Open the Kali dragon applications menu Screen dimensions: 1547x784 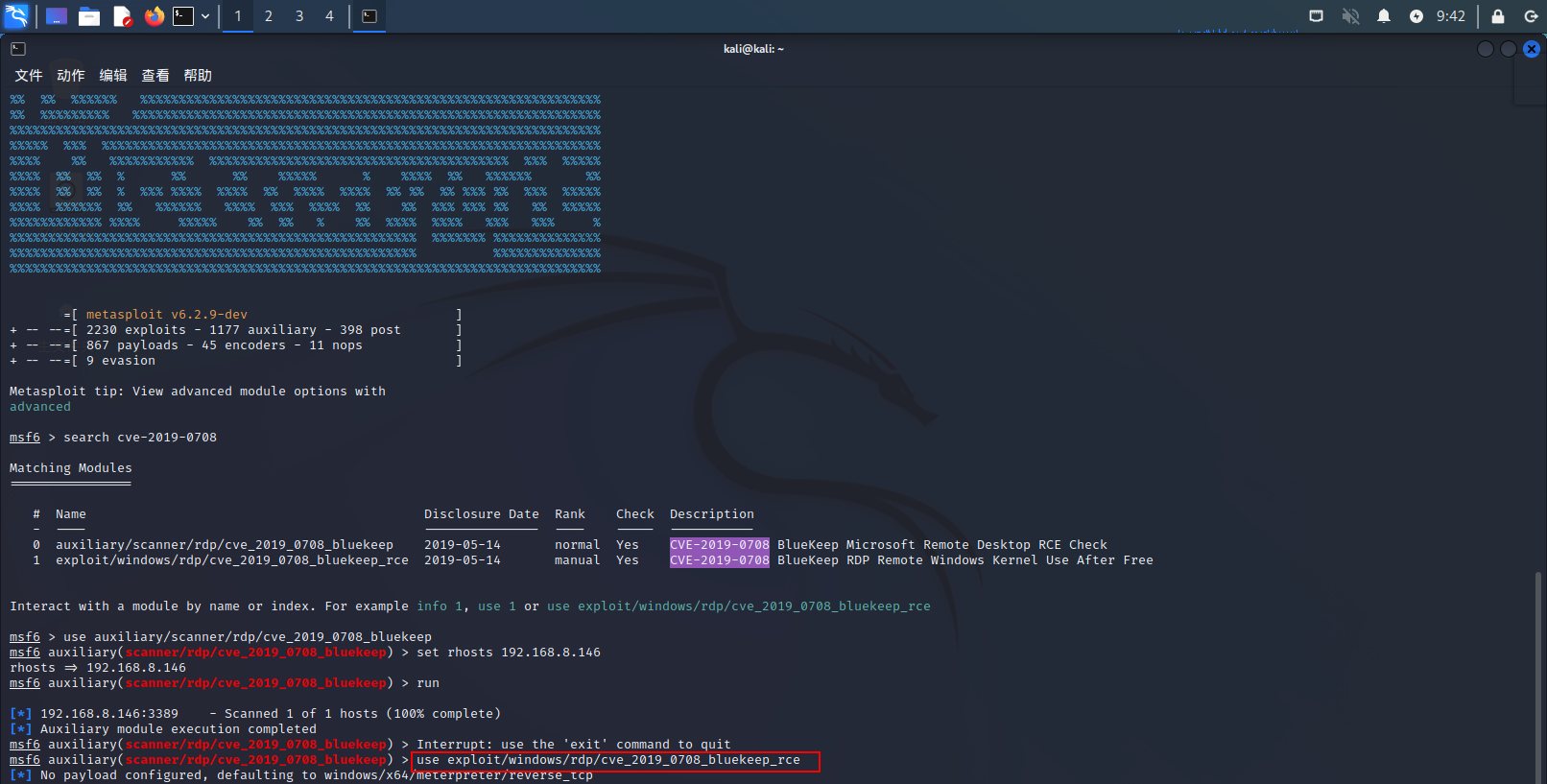17,16
